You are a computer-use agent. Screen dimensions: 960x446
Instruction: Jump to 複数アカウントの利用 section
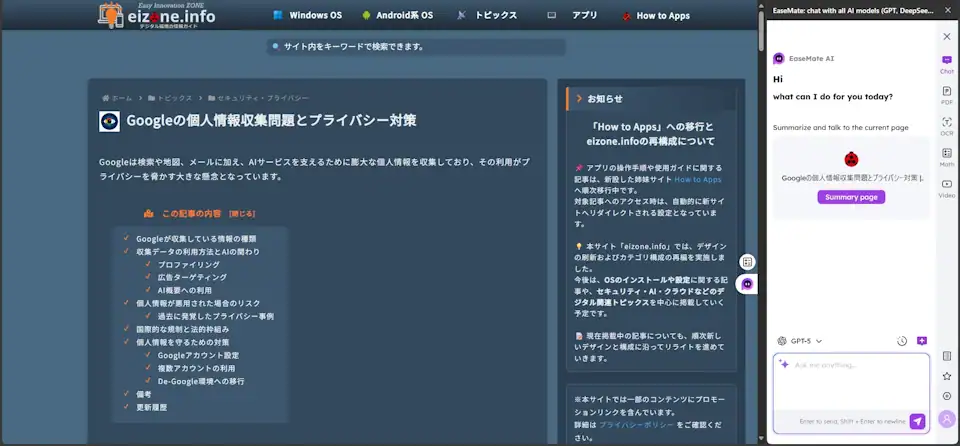196,368
